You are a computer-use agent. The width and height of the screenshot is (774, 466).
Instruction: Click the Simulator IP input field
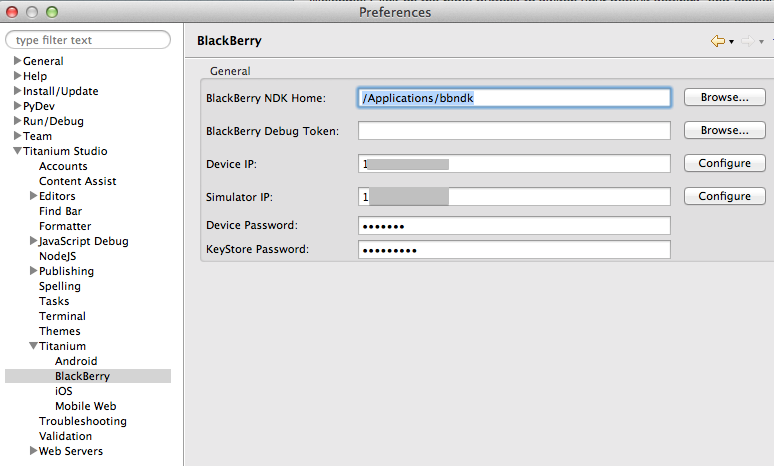(514, 196)
